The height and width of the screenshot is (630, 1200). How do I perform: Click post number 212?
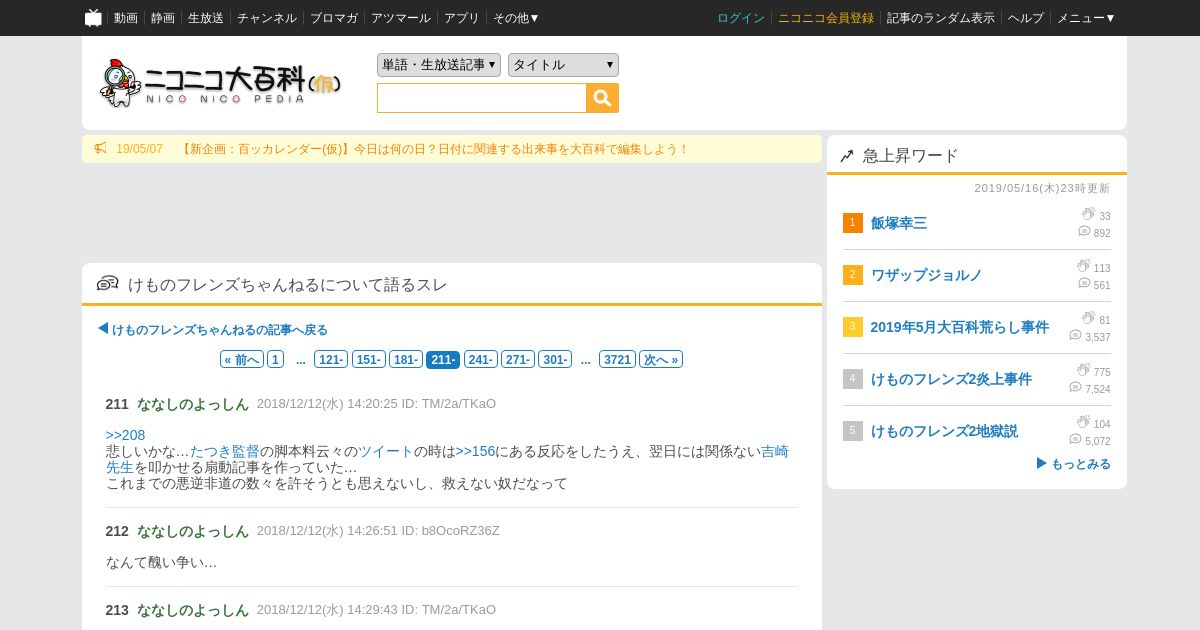coord(117,531)
